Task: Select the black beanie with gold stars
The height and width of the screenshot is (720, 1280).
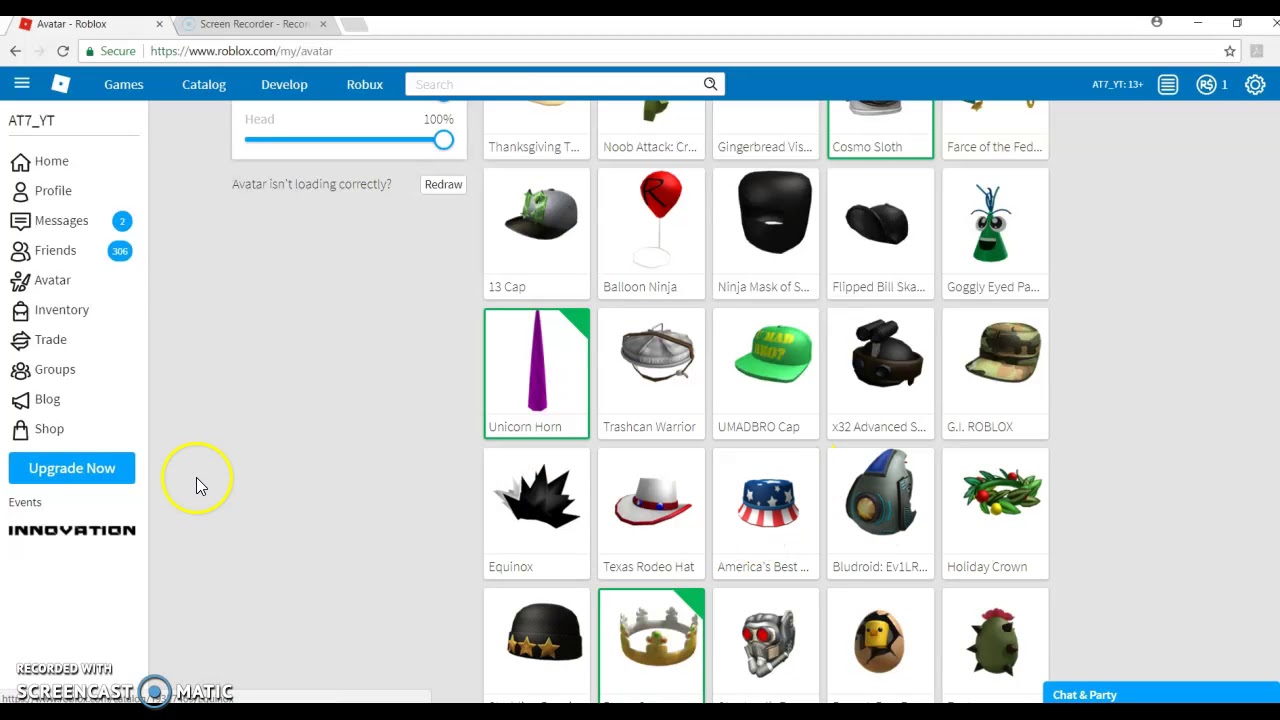Action: [x=537, y=645]
